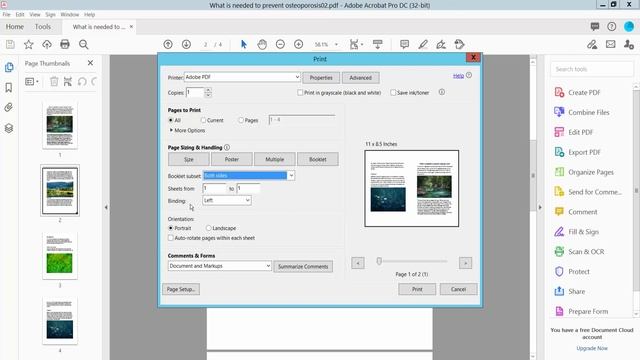Viewport: 640px width, 360px height.
Task: Open the Edit menu
Action: (20, 14)
